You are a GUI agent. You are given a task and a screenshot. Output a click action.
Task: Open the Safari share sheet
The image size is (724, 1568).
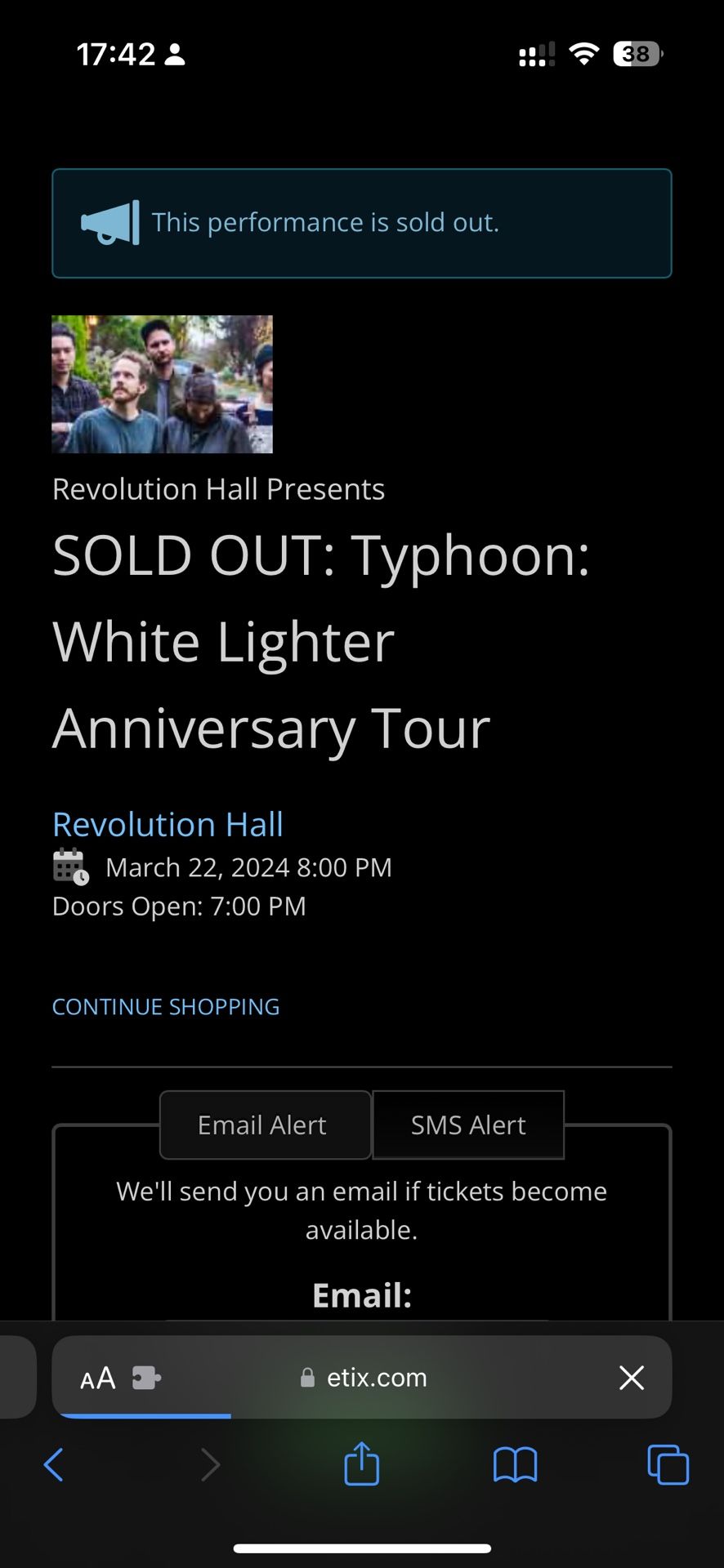point(362,1463)
